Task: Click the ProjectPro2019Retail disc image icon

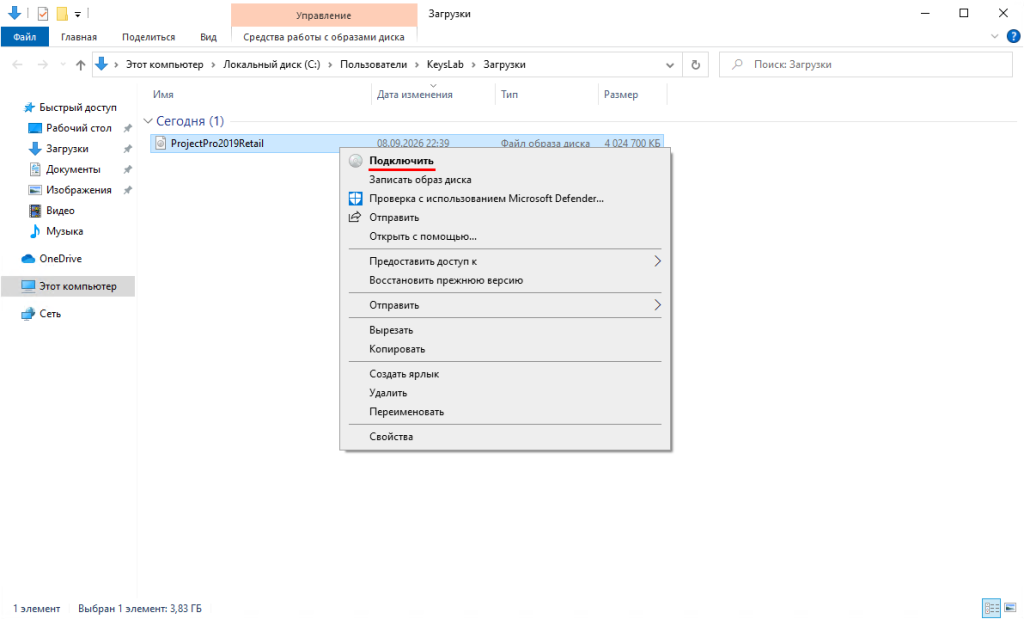Action: (161, 143)
